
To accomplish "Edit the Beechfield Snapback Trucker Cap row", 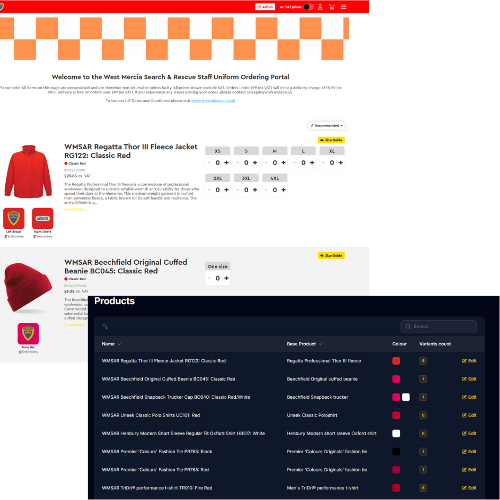I will pyautogui.click(x=469, y=397).
